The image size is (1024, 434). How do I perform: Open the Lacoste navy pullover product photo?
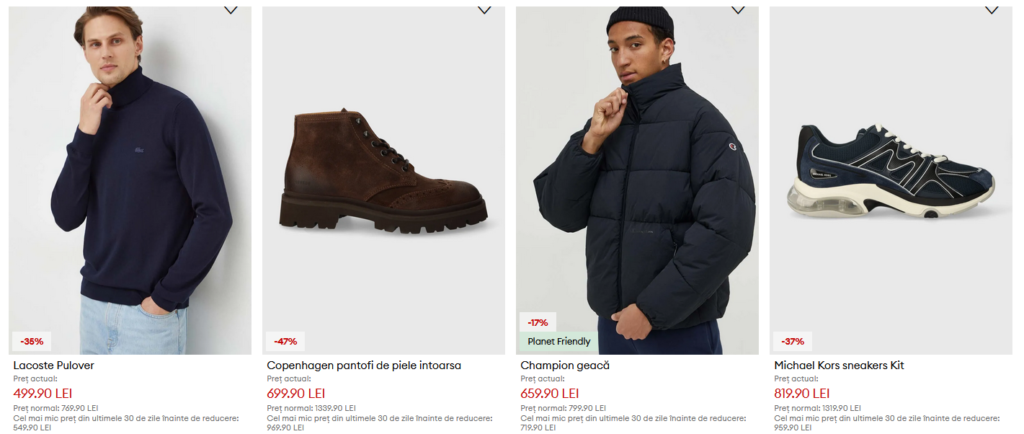click(x=130, y=180)
